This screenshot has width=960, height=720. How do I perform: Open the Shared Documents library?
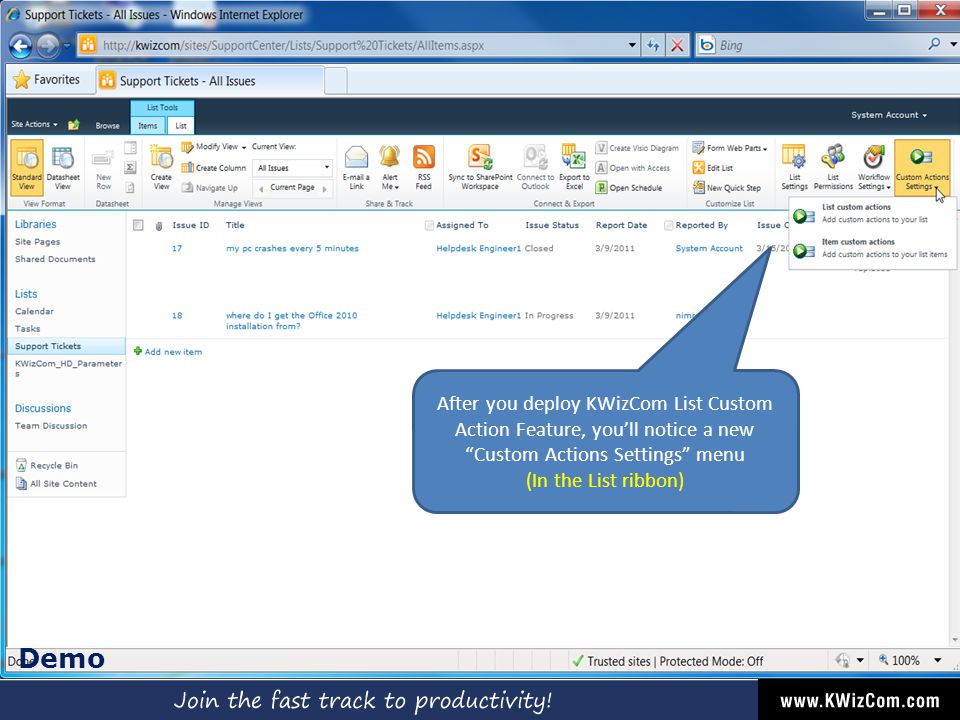click(55, 259)
